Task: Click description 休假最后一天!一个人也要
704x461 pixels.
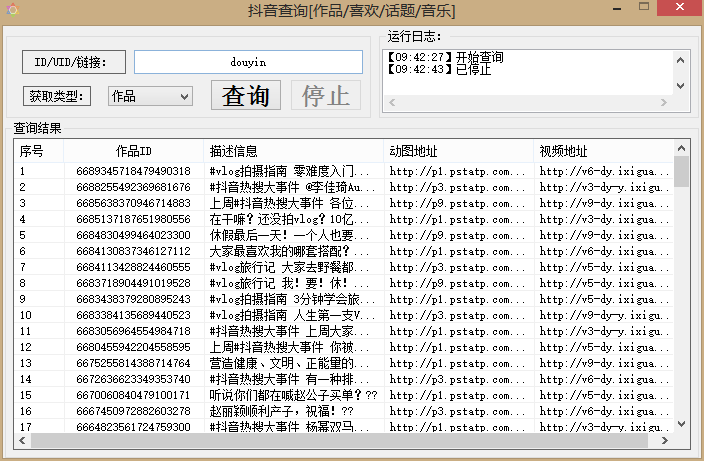Action: (289, 235)
